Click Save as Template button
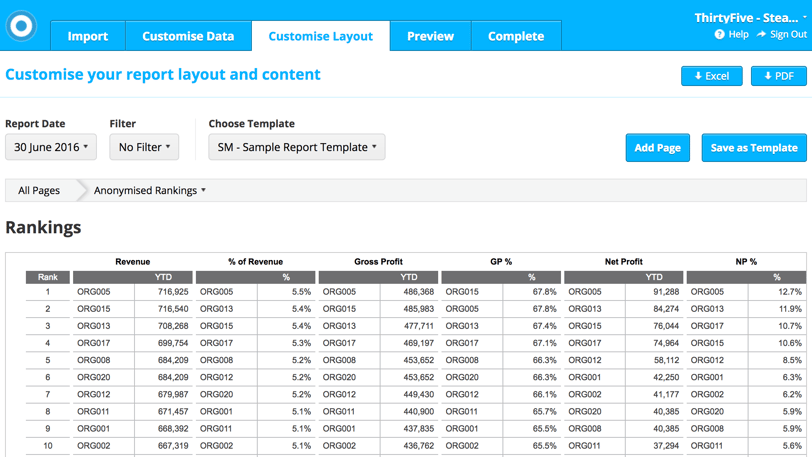This screenshot has width=812, height=457. pyautogui.click(x=754, y=148)
